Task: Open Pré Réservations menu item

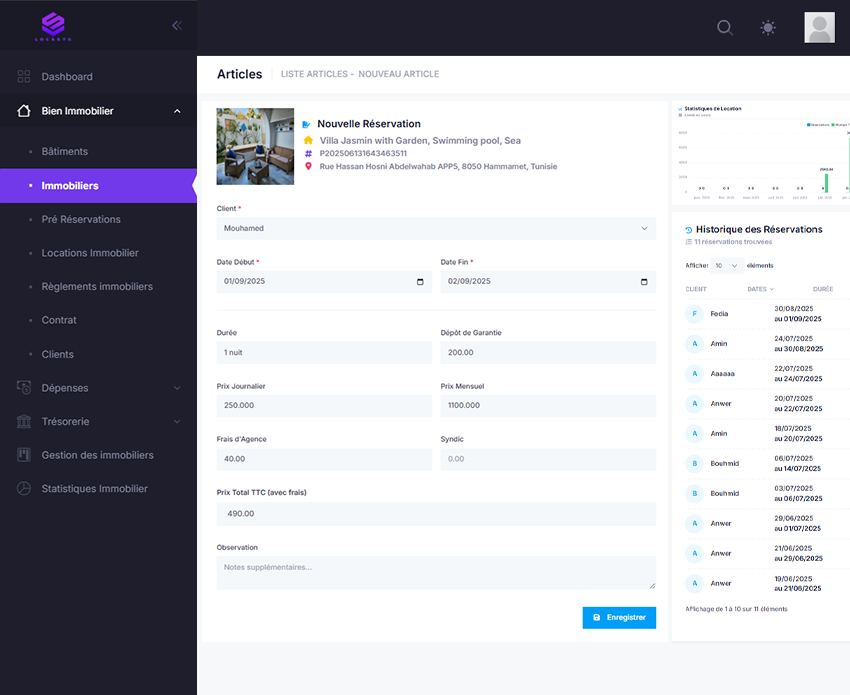Action: [x=81, y=220]
